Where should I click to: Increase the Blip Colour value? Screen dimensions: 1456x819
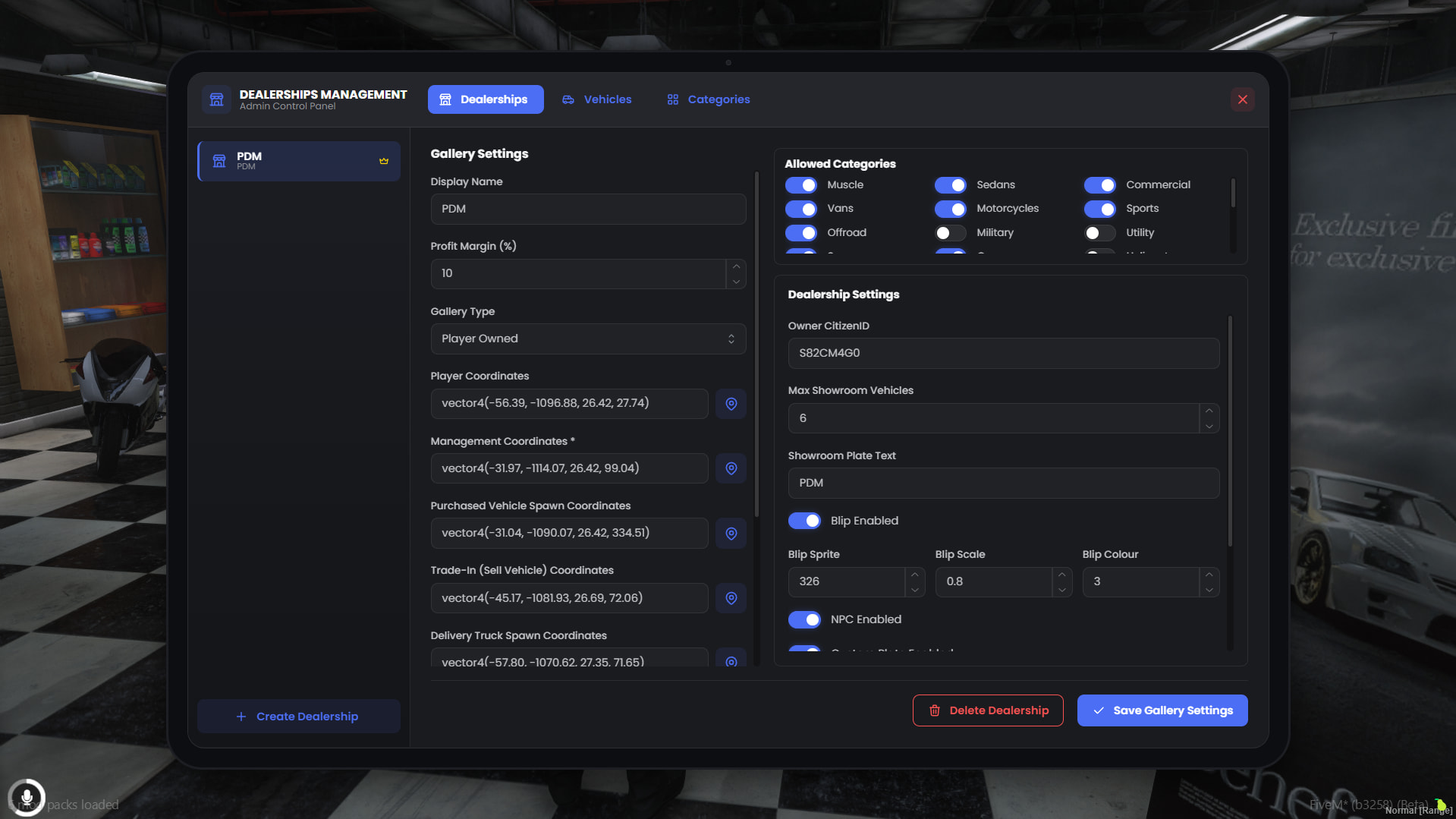[x=1209, y=575]
